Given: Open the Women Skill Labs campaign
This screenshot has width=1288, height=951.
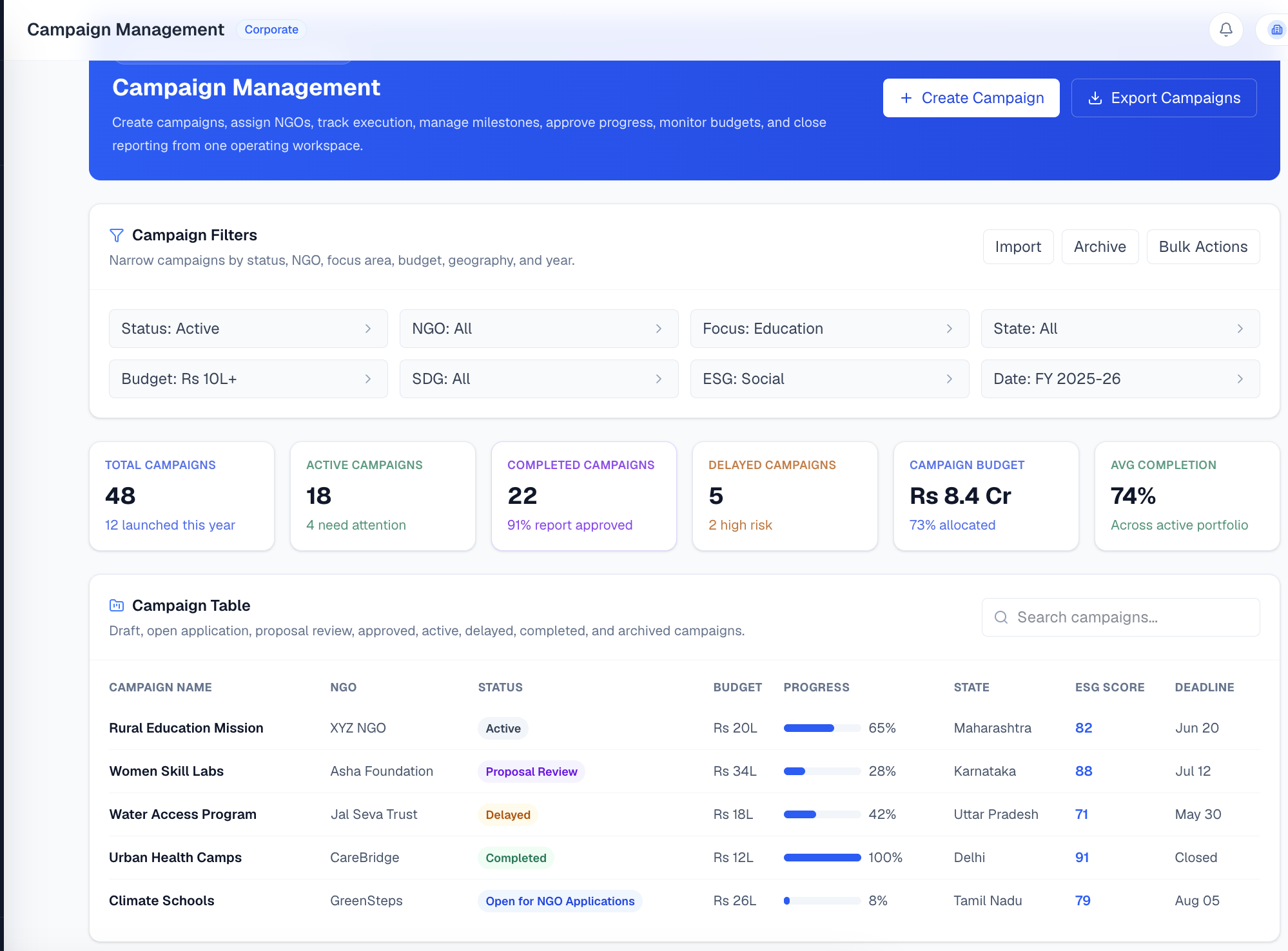Looking at the screenshot, I should [x=166, y=771].
